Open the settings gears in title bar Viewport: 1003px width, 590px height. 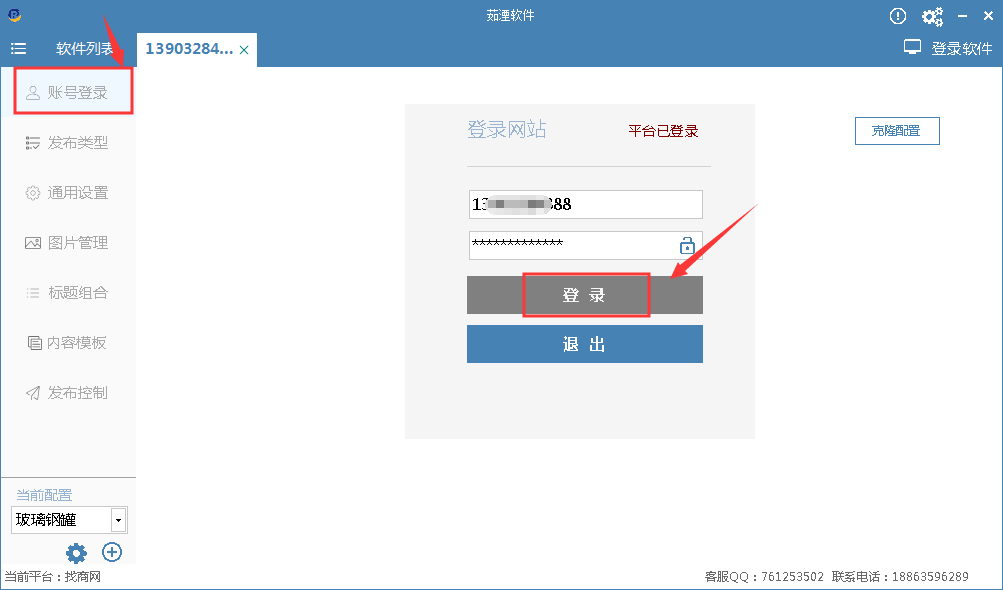(x=932, y=16)
